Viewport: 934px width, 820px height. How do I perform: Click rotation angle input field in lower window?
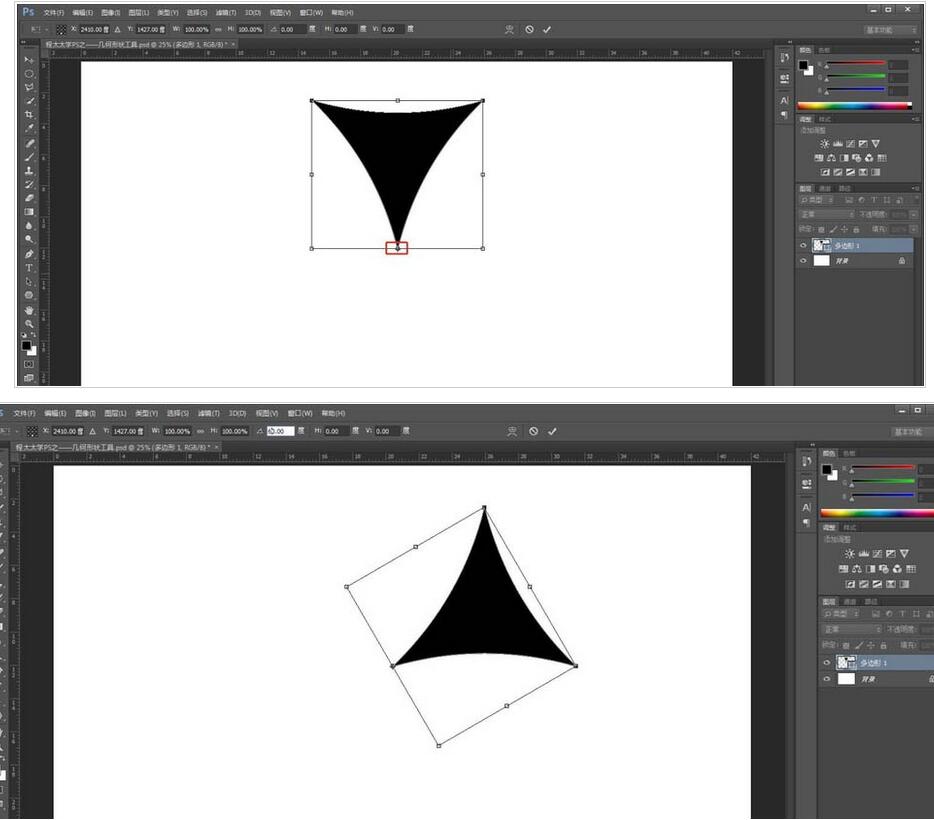tap(281, 431)
